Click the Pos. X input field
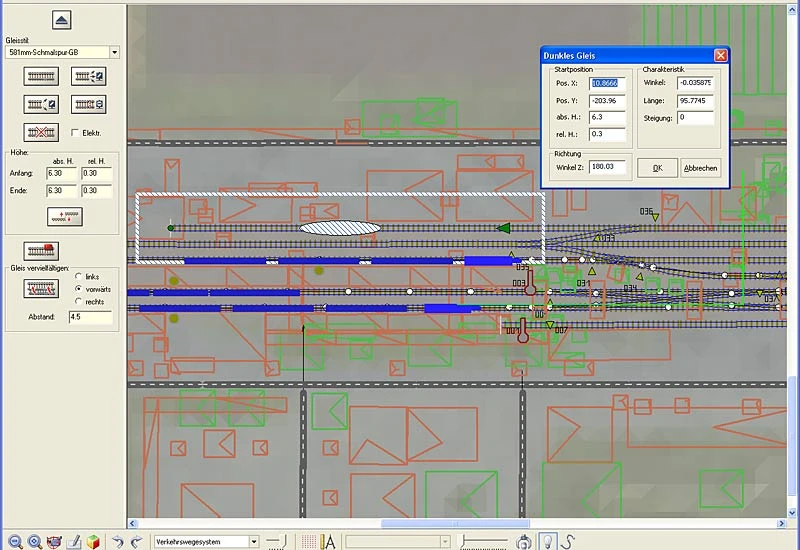 click(607, 83)
